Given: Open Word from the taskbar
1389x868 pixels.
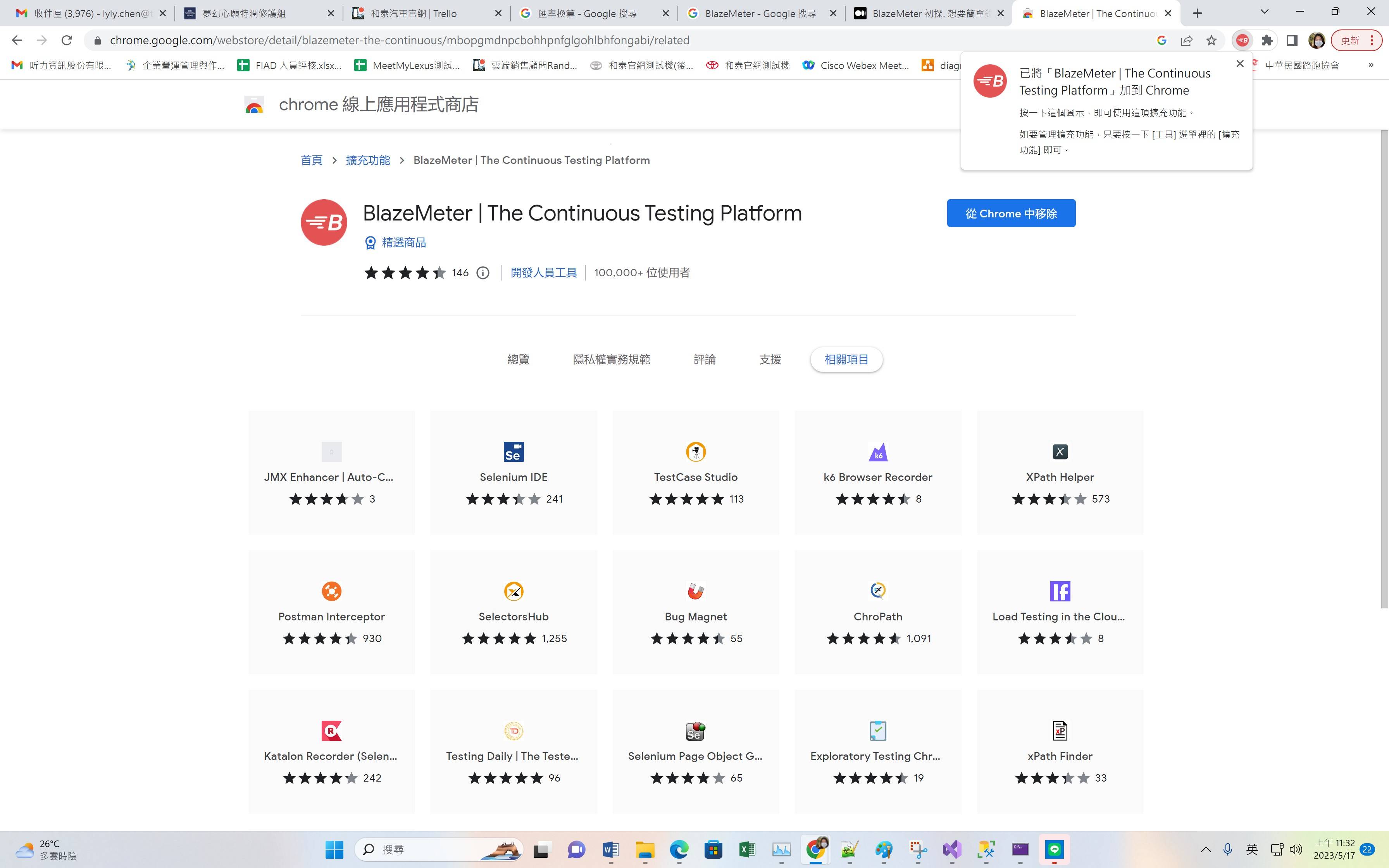Looking at the screenshot, I should tap(610, 850).
